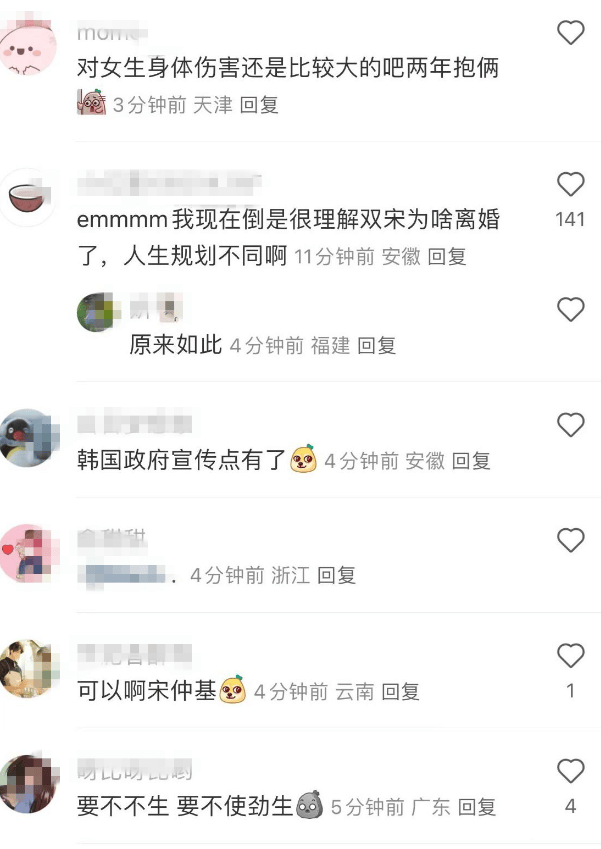Tap the sticker emoji under the Tianjin comment

pyautogui.click(x=92, y=102)
